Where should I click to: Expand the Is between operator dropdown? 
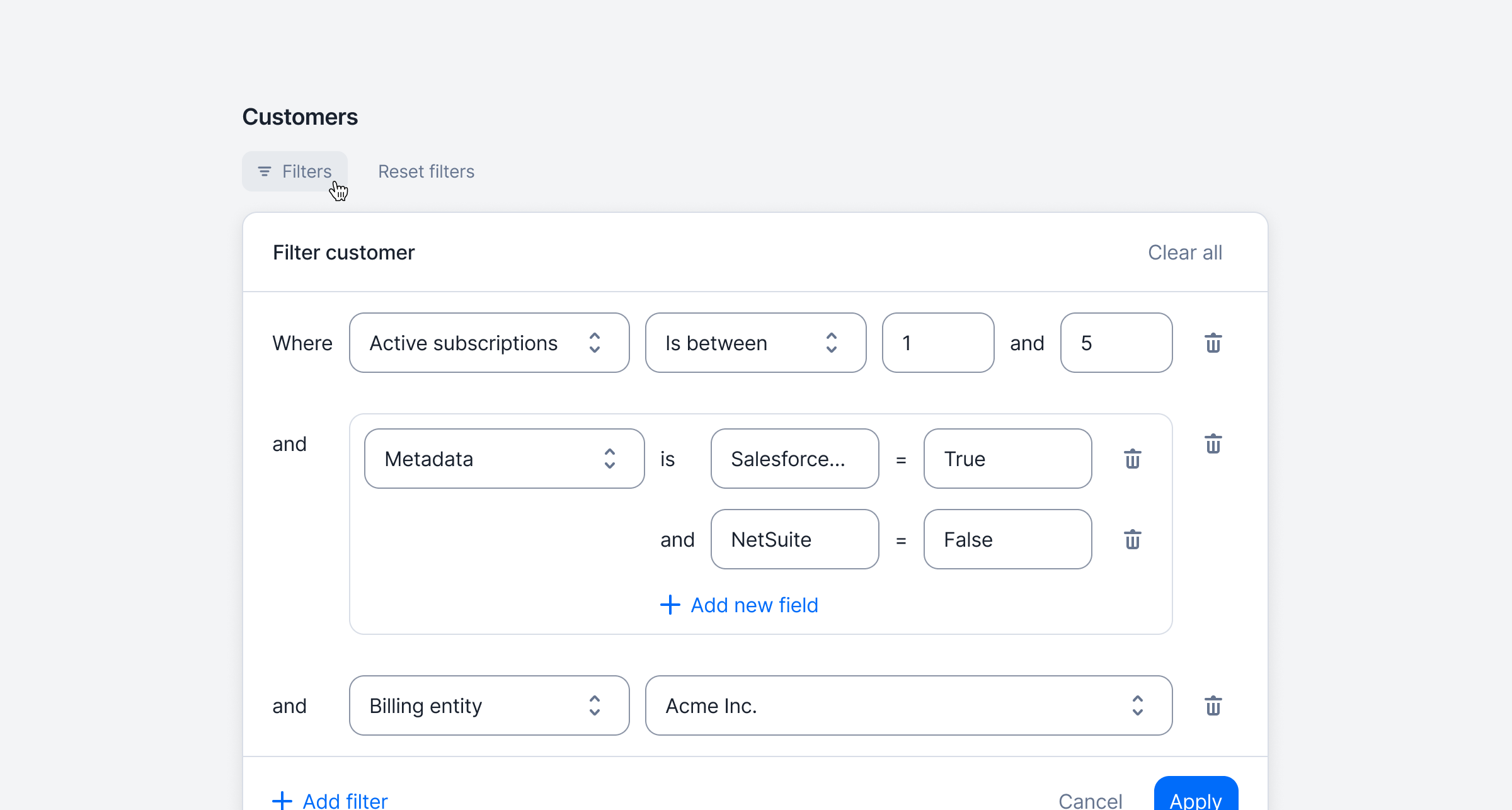755,343
